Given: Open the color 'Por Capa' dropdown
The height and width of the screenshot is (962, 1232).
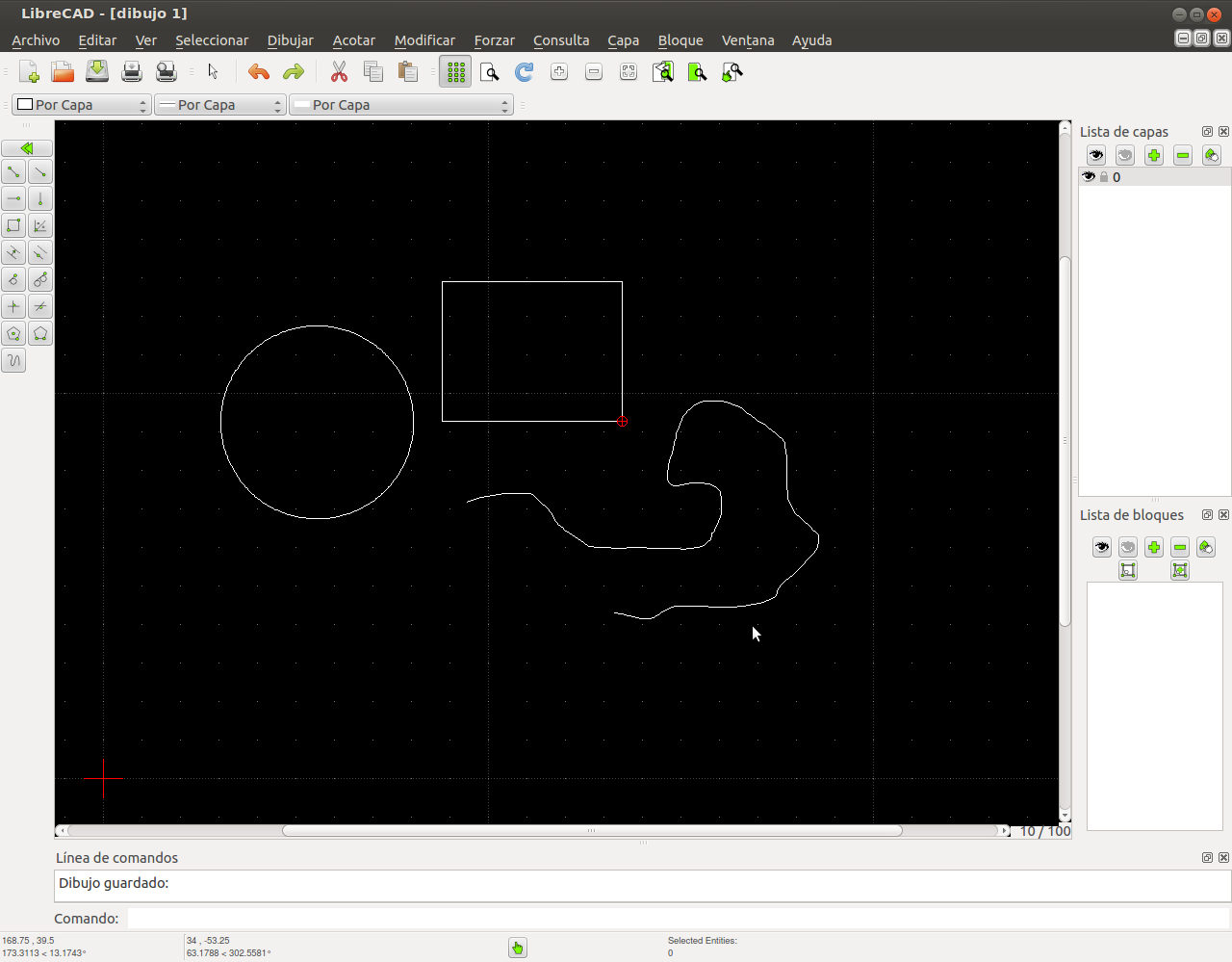Looking at the screenshot, I should 82,105.
